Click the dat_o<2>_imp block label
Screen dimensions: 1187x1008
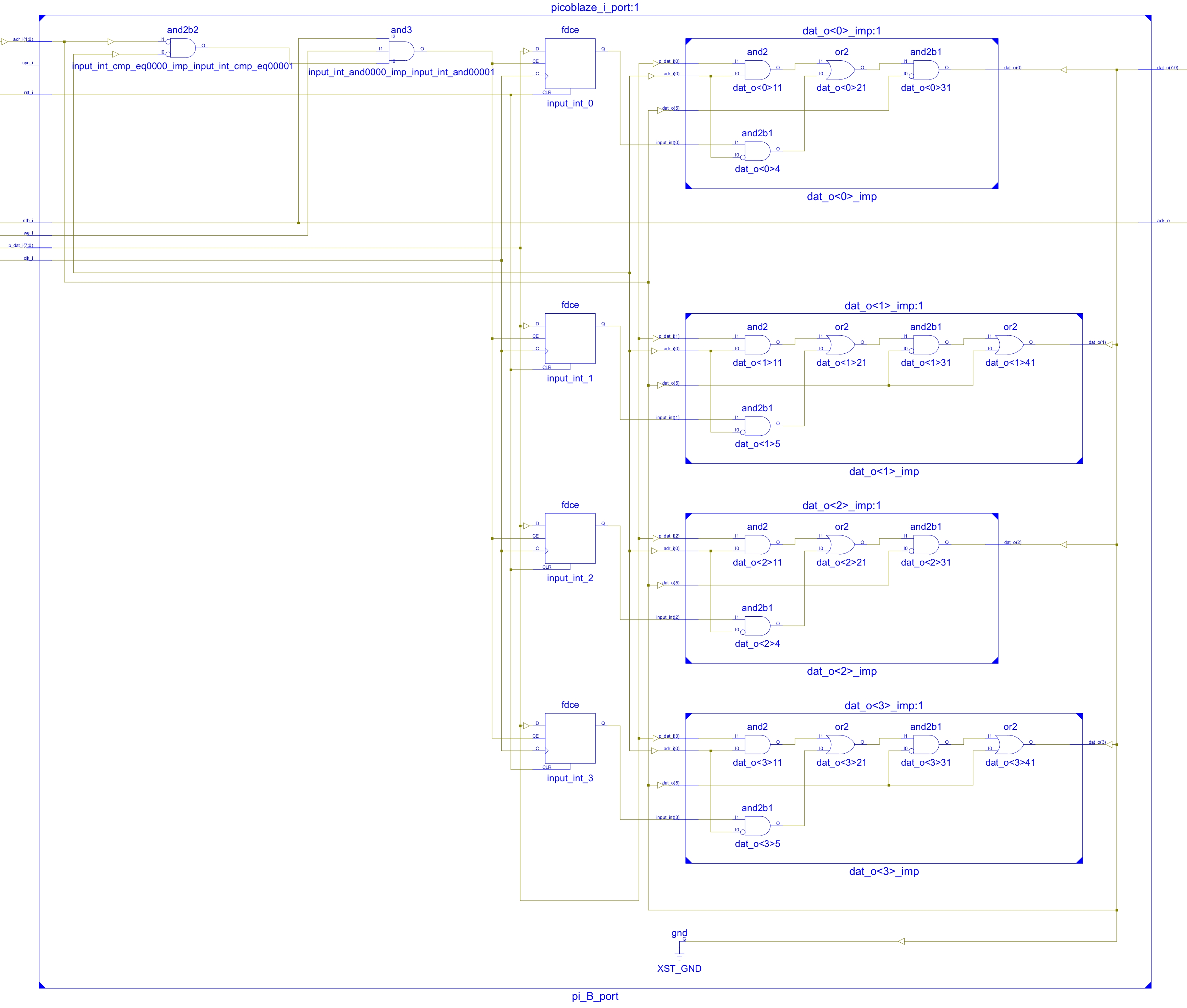(x=841, y=671)
